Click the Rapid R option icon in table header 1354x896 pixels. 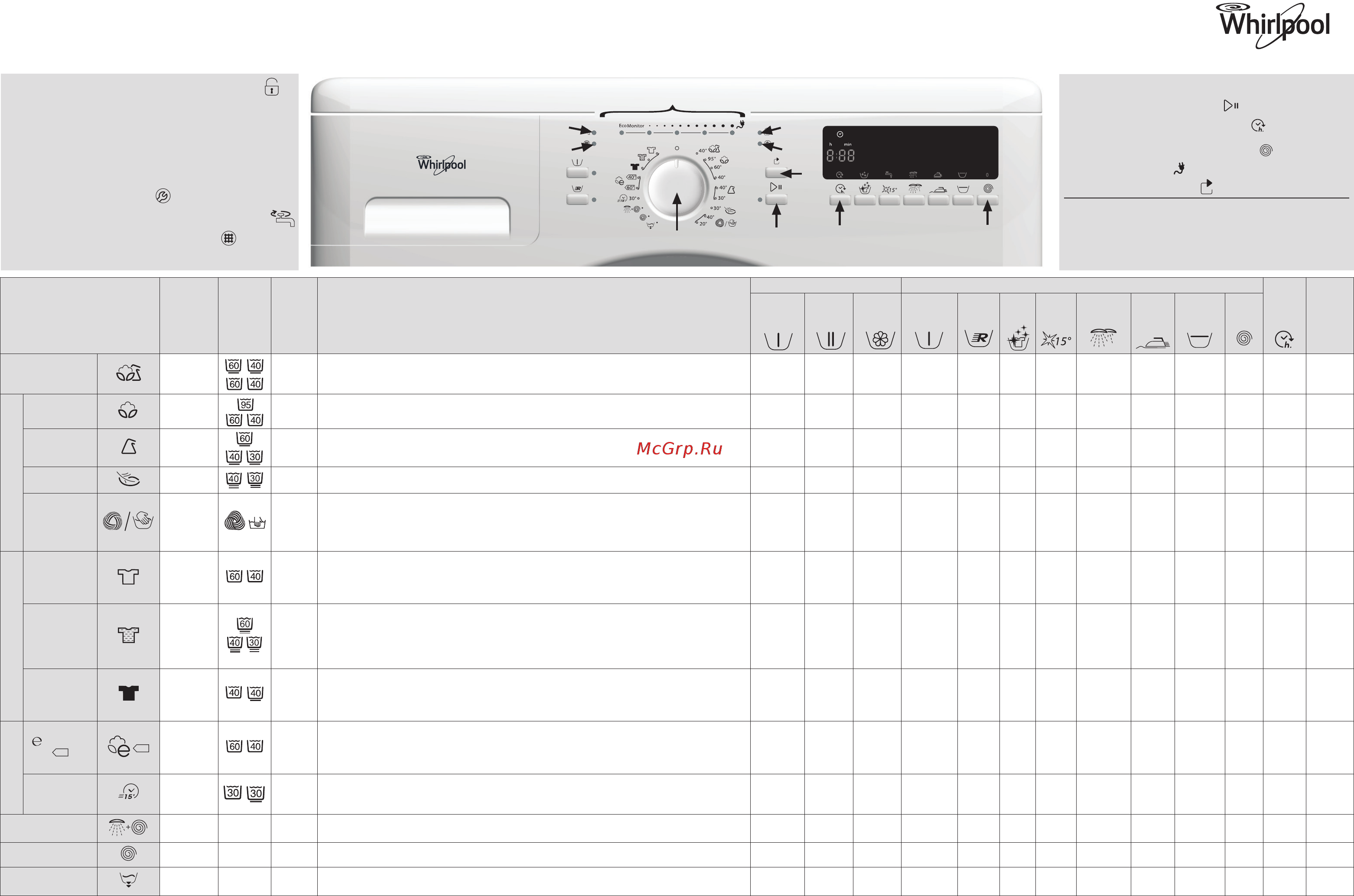click(979, 338)
